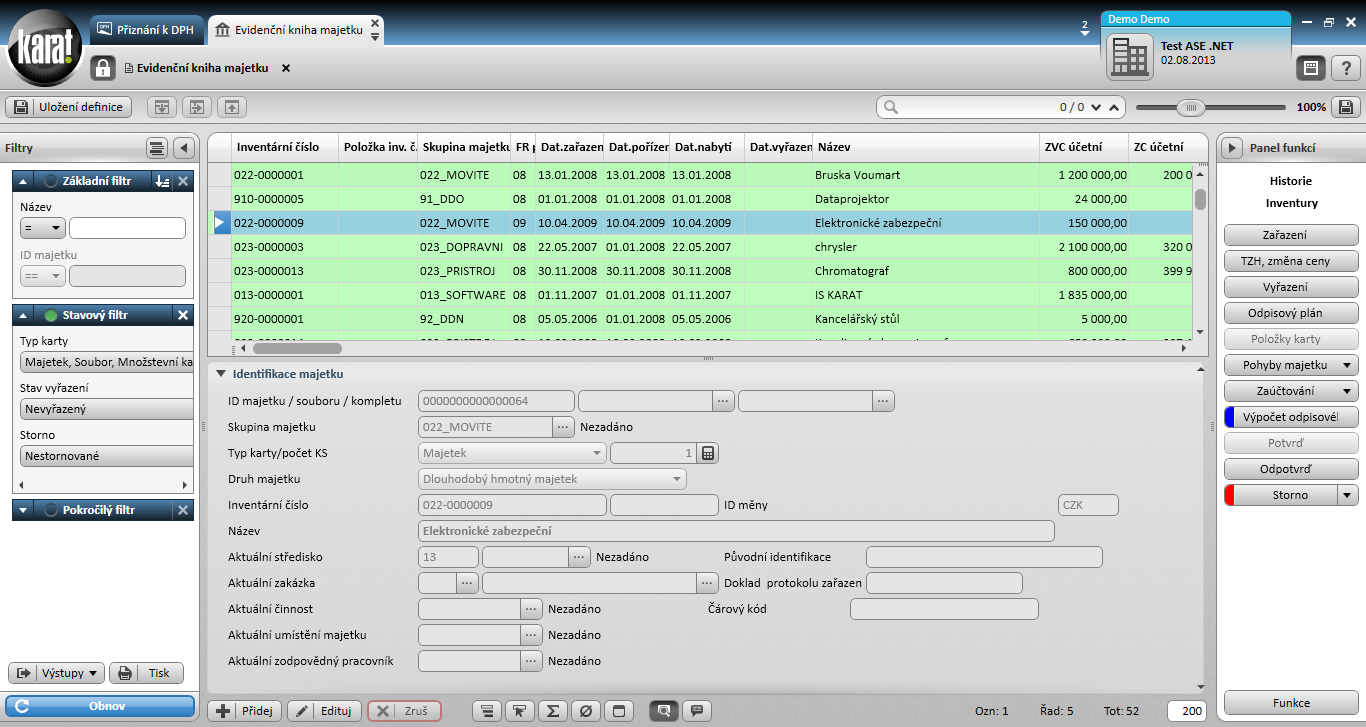Click the empty-set (Ø) icon in bottom toolbar

[586, 711]
